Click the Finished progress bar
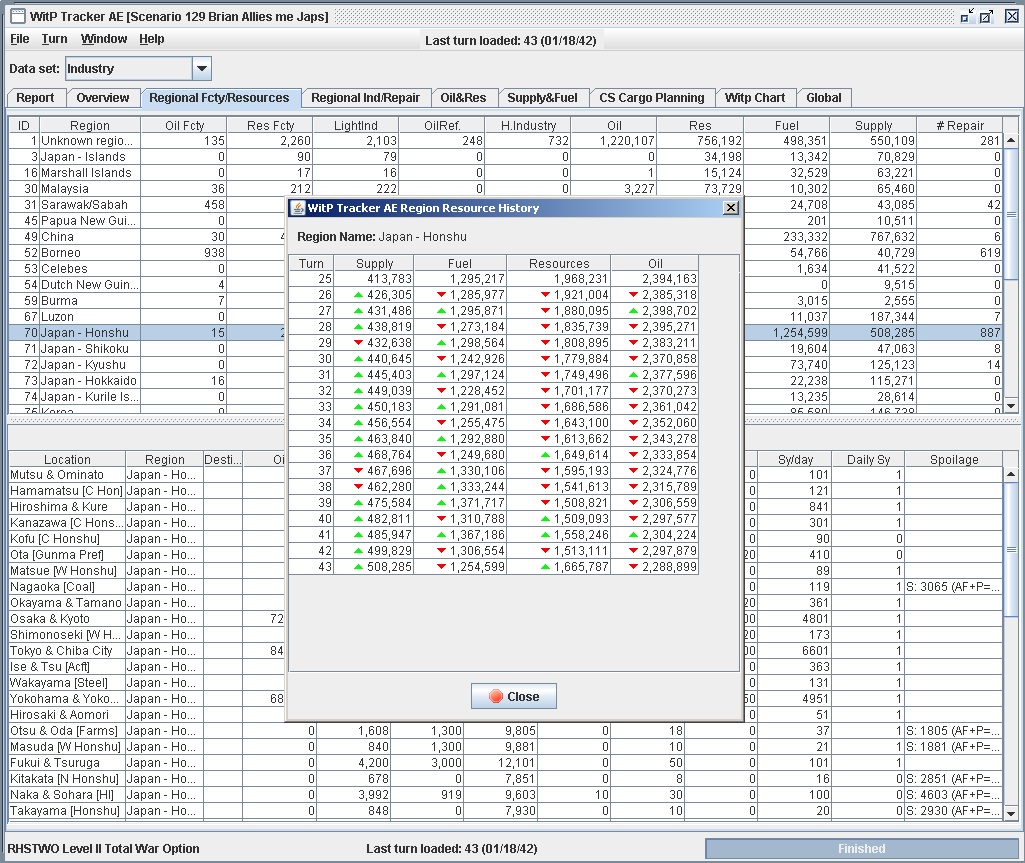This screenshot has height=863, width=1025. coord(862,849)
